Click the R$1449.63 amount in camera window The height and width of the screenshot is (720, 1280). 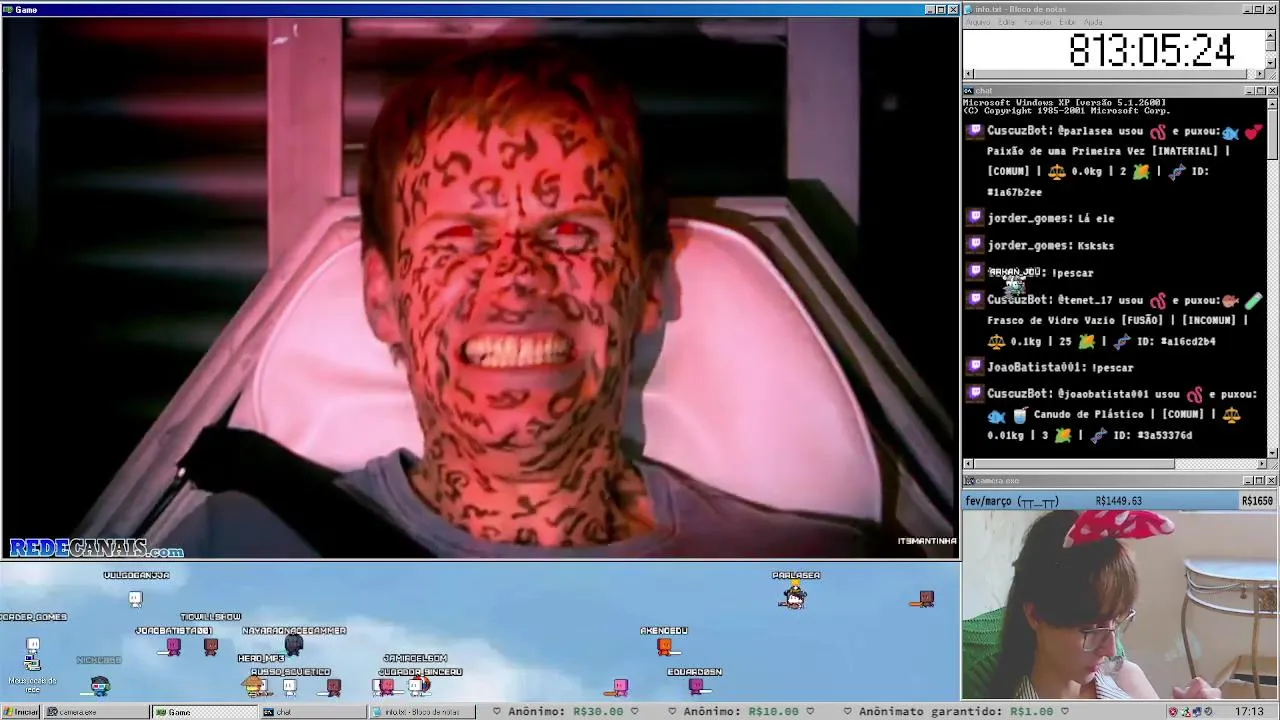(1118, 501)
